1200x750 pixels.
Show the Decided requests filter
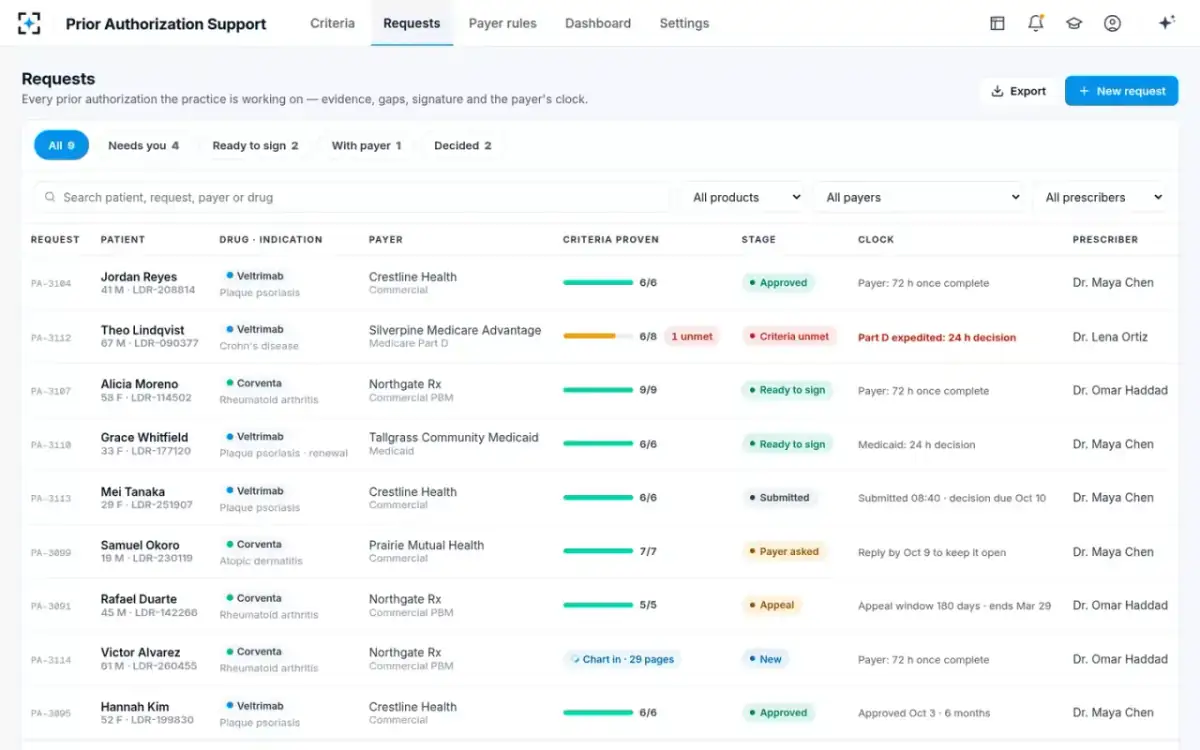(x=462, y=145)
